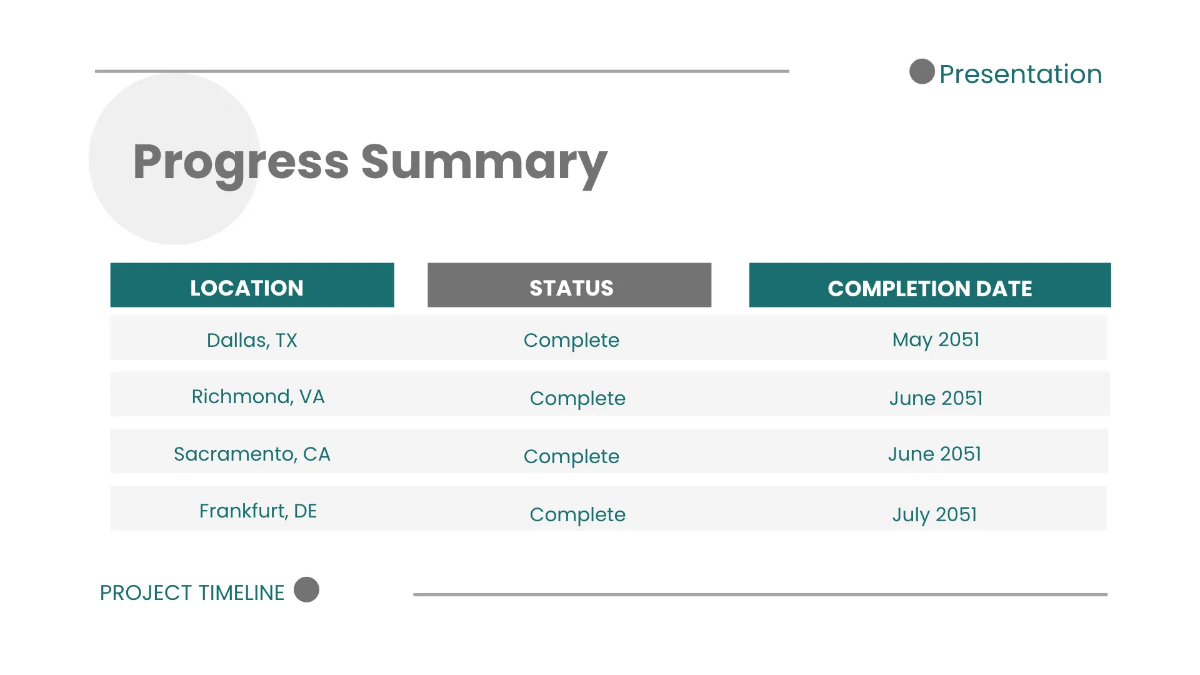Screen dimensions: 1200x675
Task: Click the Presentation label text
Action: click(1020, 74)
